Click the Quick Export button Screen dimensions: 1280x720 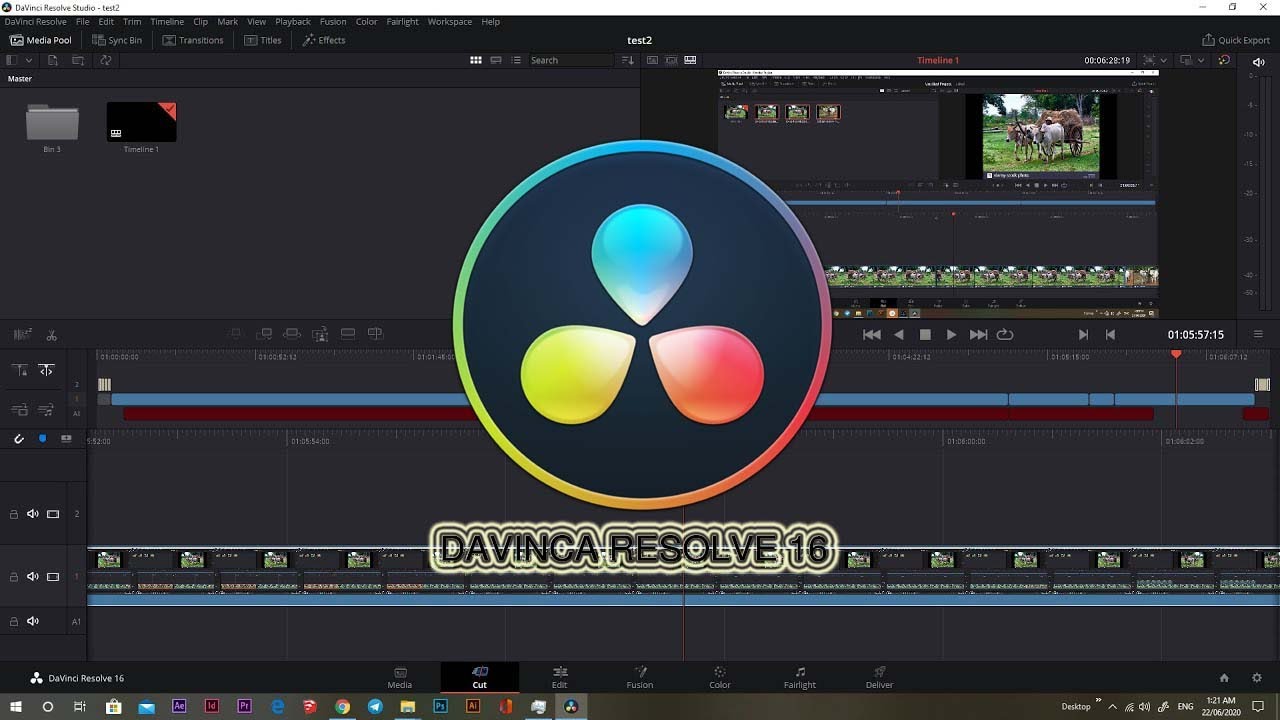(x=1236, y=40)
